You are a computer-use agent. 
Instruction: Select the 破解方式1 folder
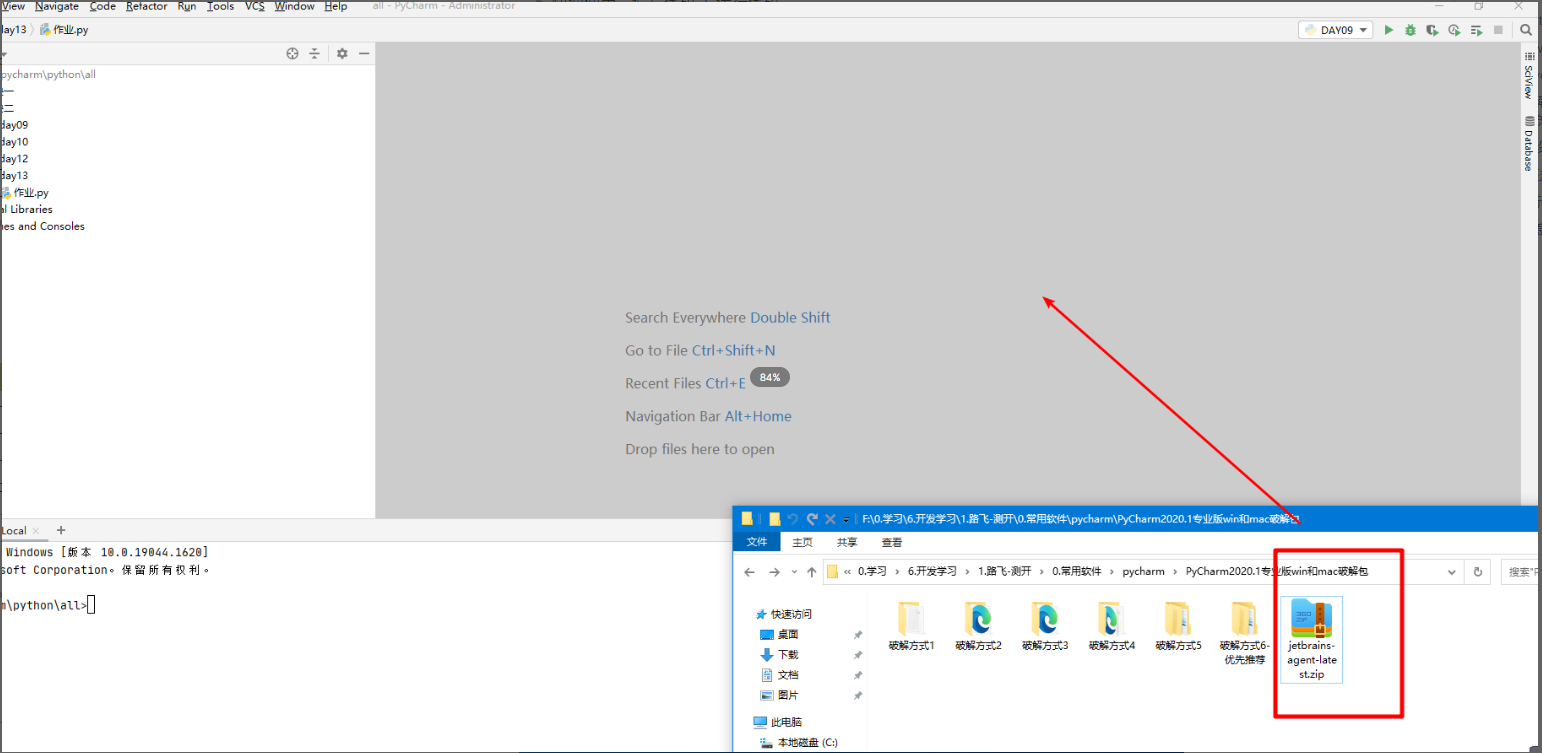click(911, 627)
